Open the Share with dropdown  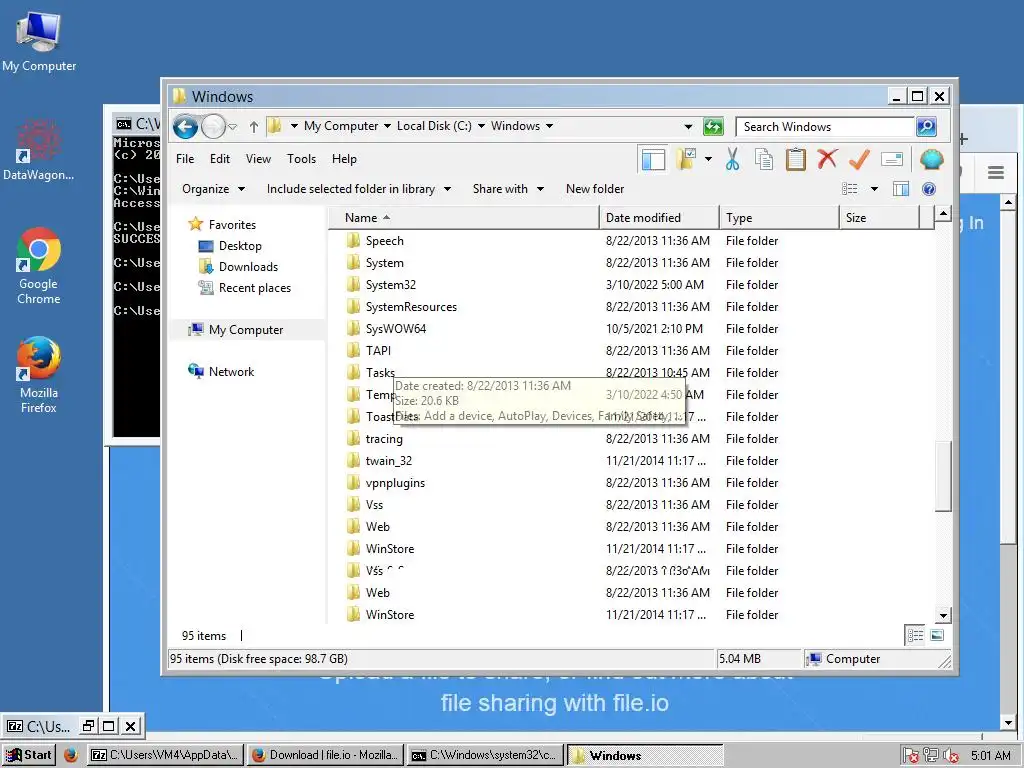[x=508, y=189]
